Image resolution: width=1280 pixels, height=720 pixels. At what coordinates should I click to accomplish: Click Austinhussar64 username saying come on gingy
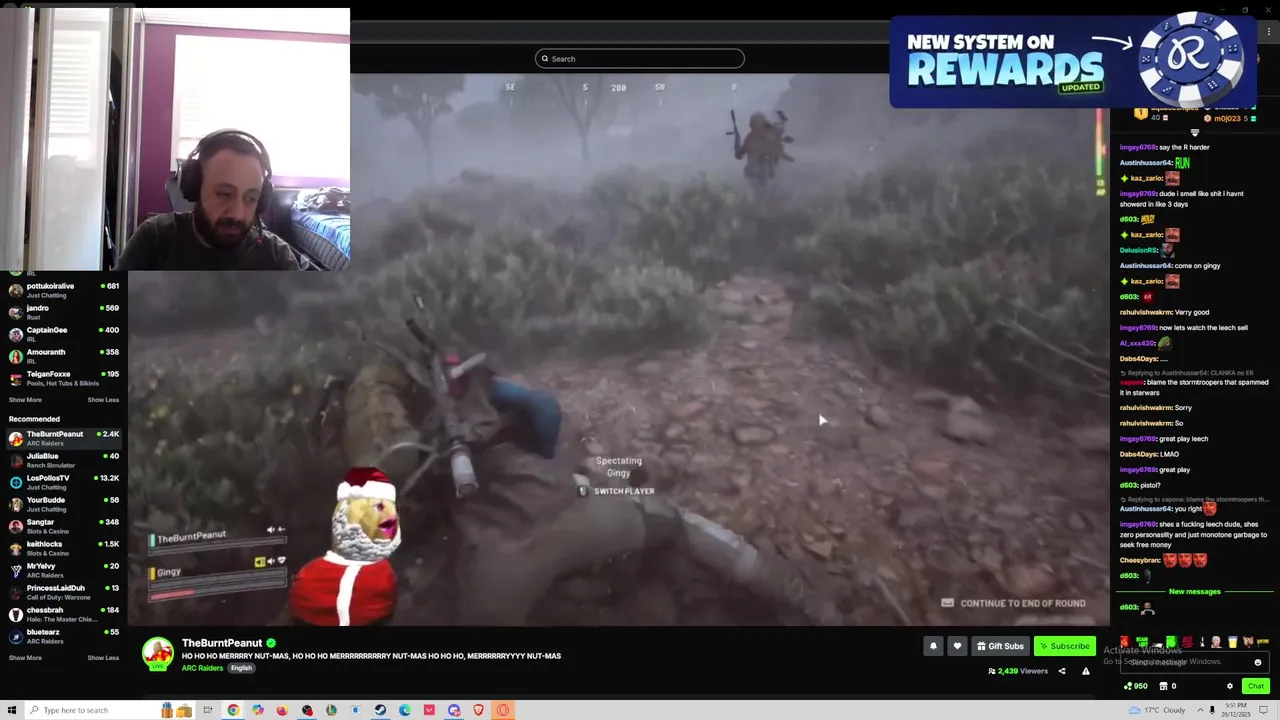click(x=1146, y=266)
